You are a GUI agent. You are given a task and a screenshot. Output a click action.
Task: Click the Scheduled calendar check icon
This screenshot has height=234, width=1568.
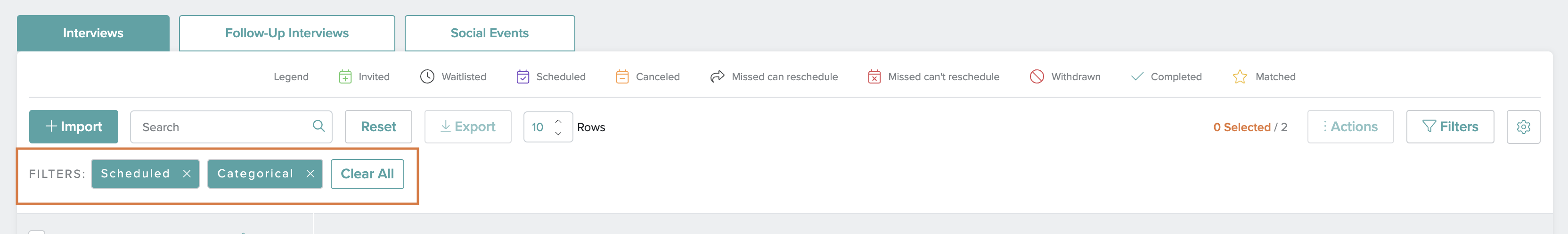coord(523,77)
